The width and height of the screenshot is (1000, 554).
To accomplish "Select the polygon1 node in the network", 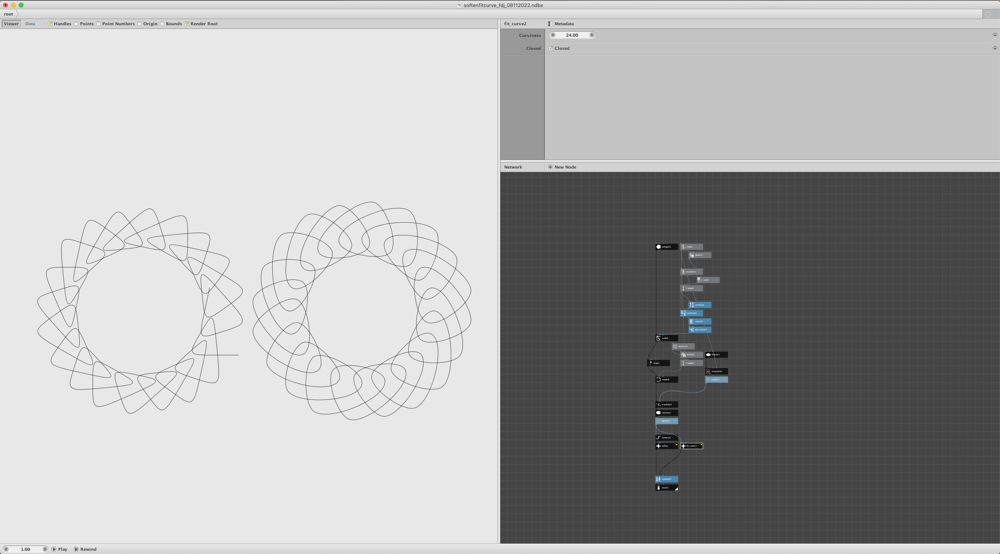I will point(666,247).
